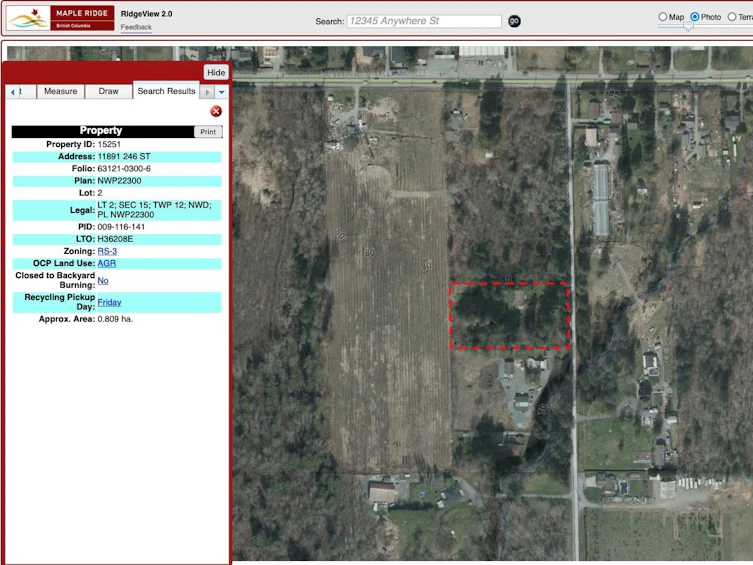Image resolution: width=753 pixels, height=565 pixels.
Task: Open the tab list dropdown arrow
Action: [x=221, y=92]
